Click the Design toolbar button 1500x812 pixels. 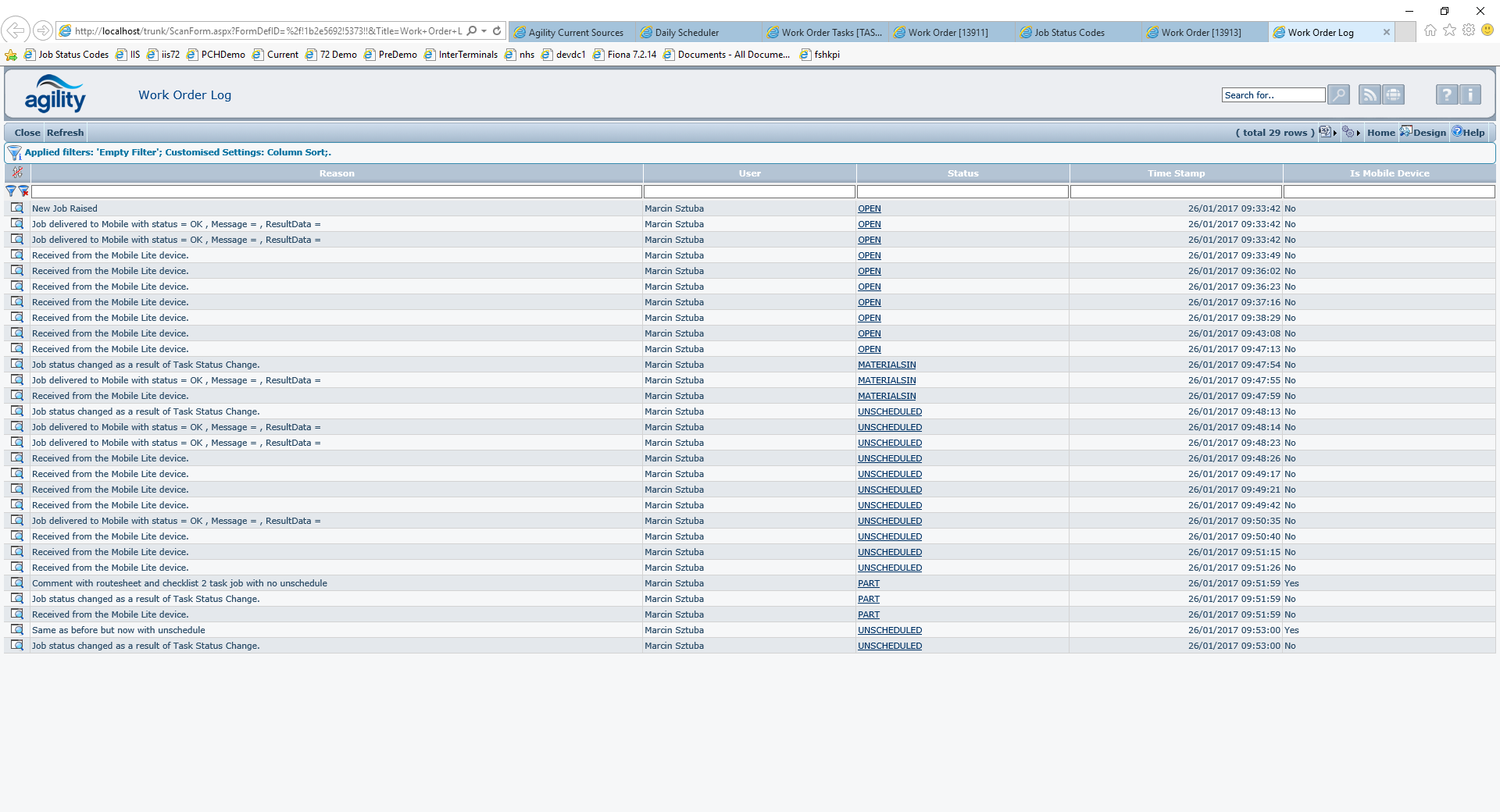[1423, 133]
